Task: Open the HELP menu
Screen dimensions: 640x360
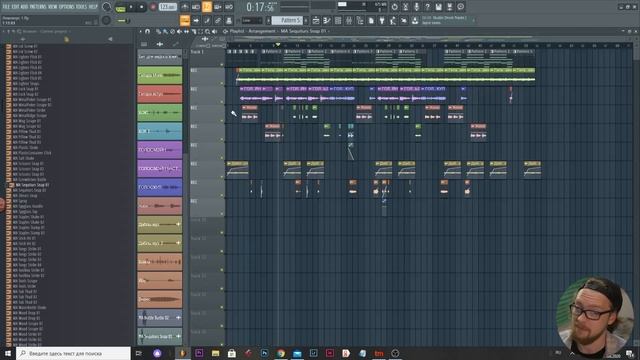Action: click(93, 7)
